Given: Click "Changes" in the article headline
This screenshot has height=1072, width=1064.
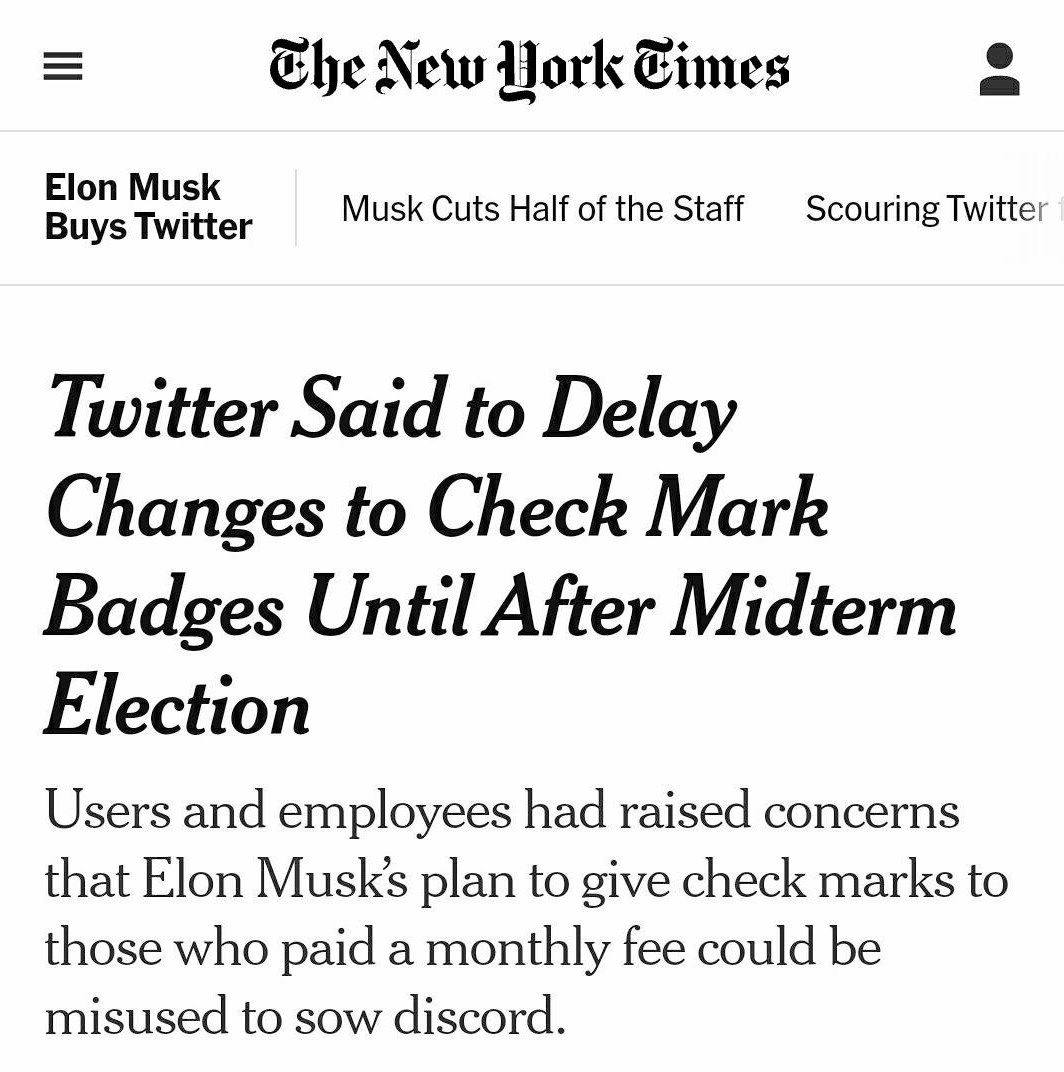Looking at the screenshot, I should 185,509.
